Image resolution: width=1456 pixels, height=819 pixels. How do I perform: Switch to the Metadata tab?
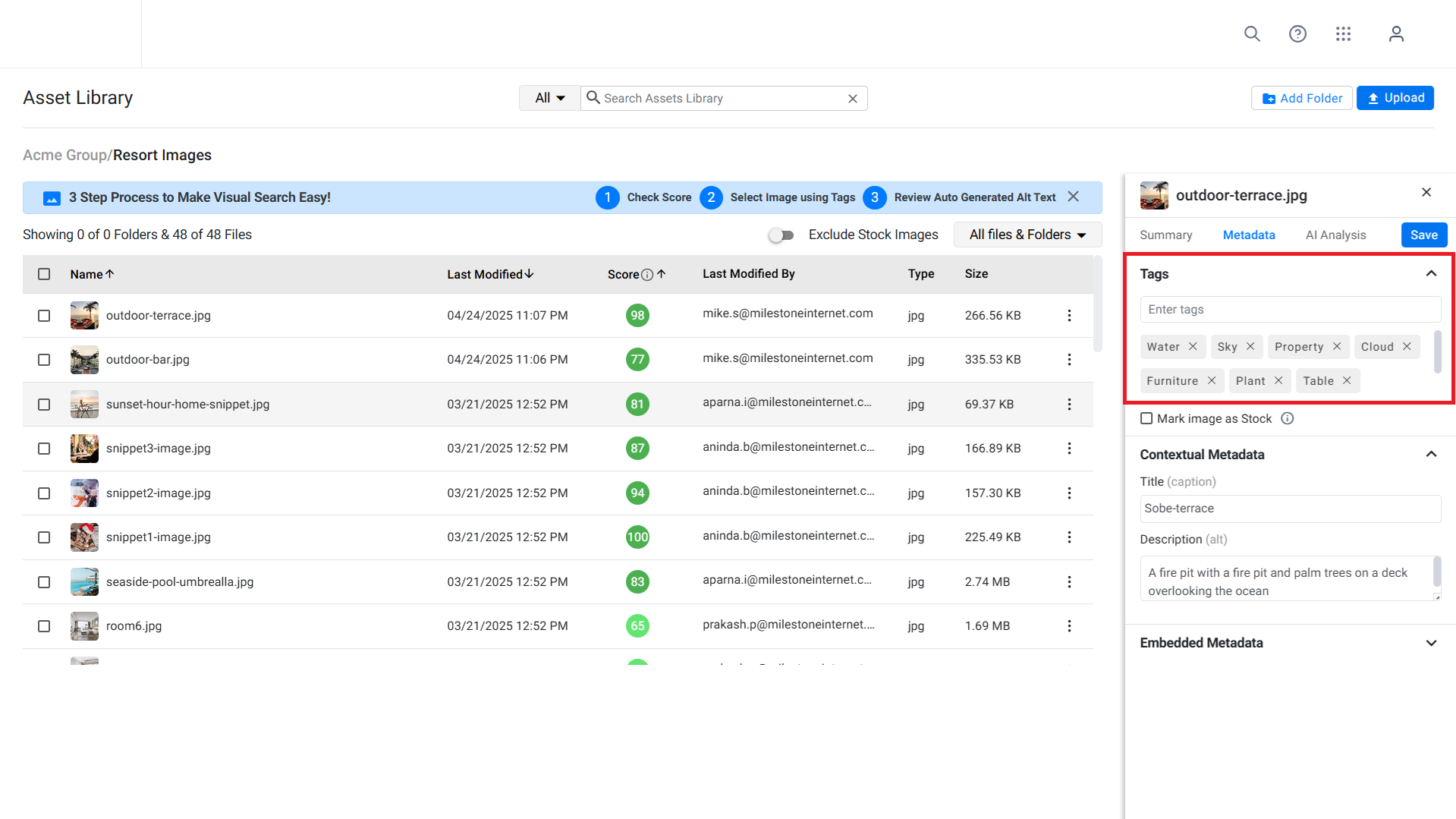coord(1249,235)
